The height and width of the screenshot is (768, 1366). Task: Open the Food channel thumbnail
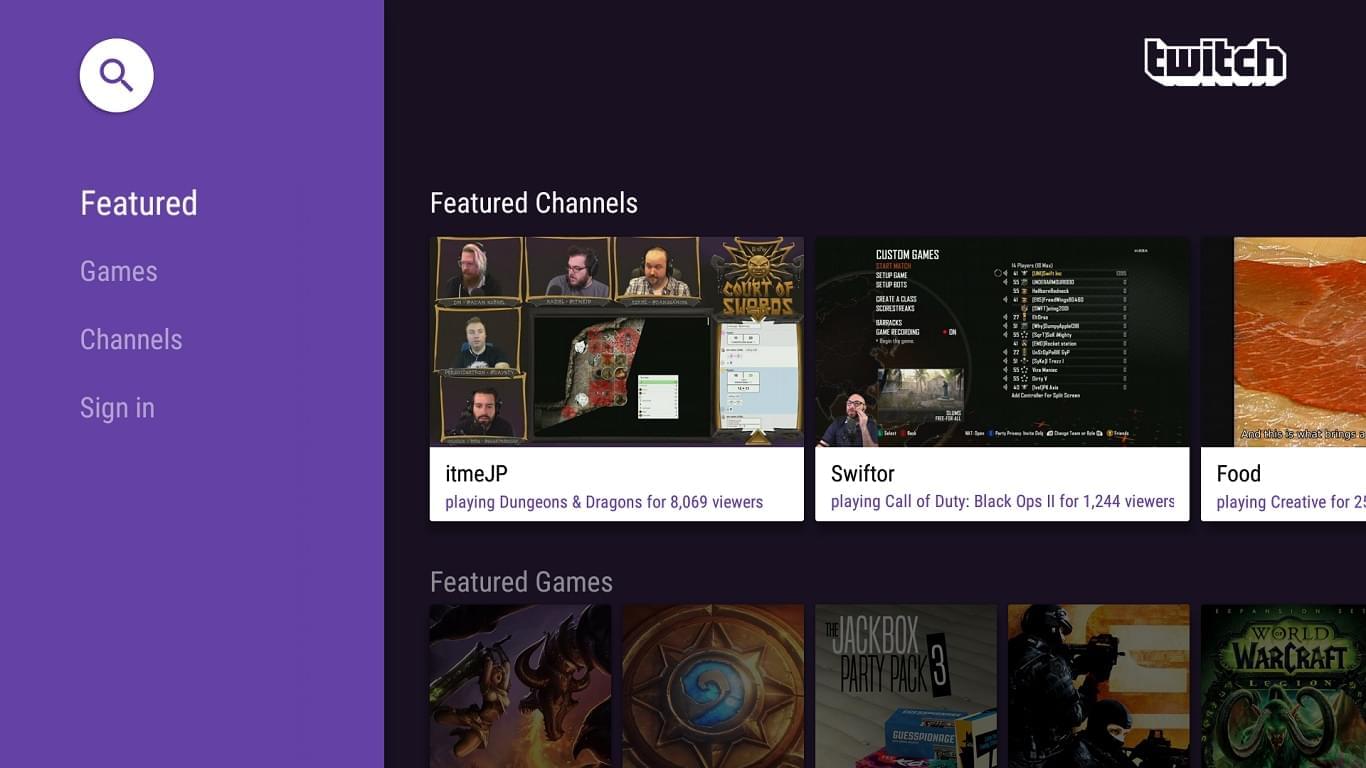click(1284, 342)
